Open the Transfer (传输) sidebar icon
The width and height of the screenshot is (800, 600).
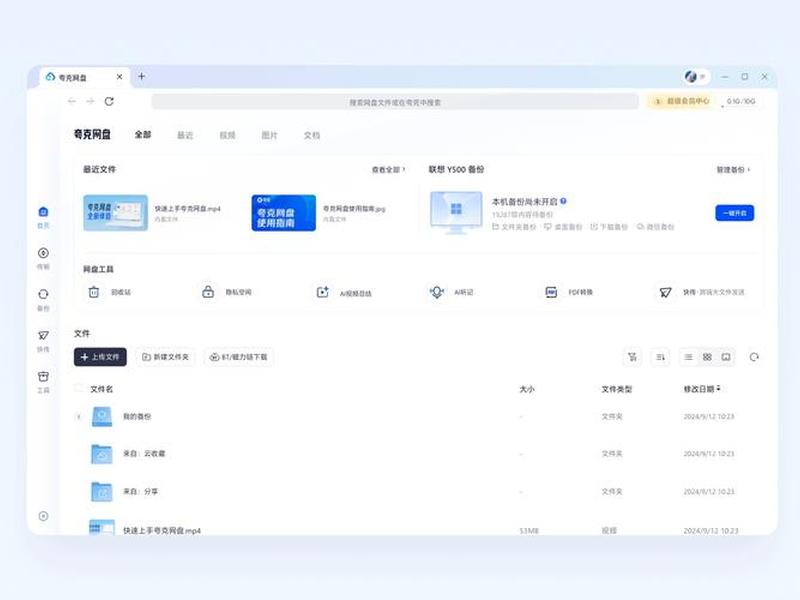[43, 253]
